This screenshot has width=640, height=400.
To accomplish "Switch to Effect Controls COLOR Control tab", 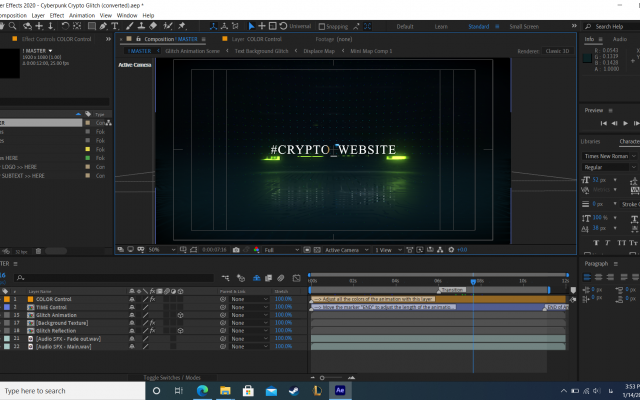I will point(56,39).
